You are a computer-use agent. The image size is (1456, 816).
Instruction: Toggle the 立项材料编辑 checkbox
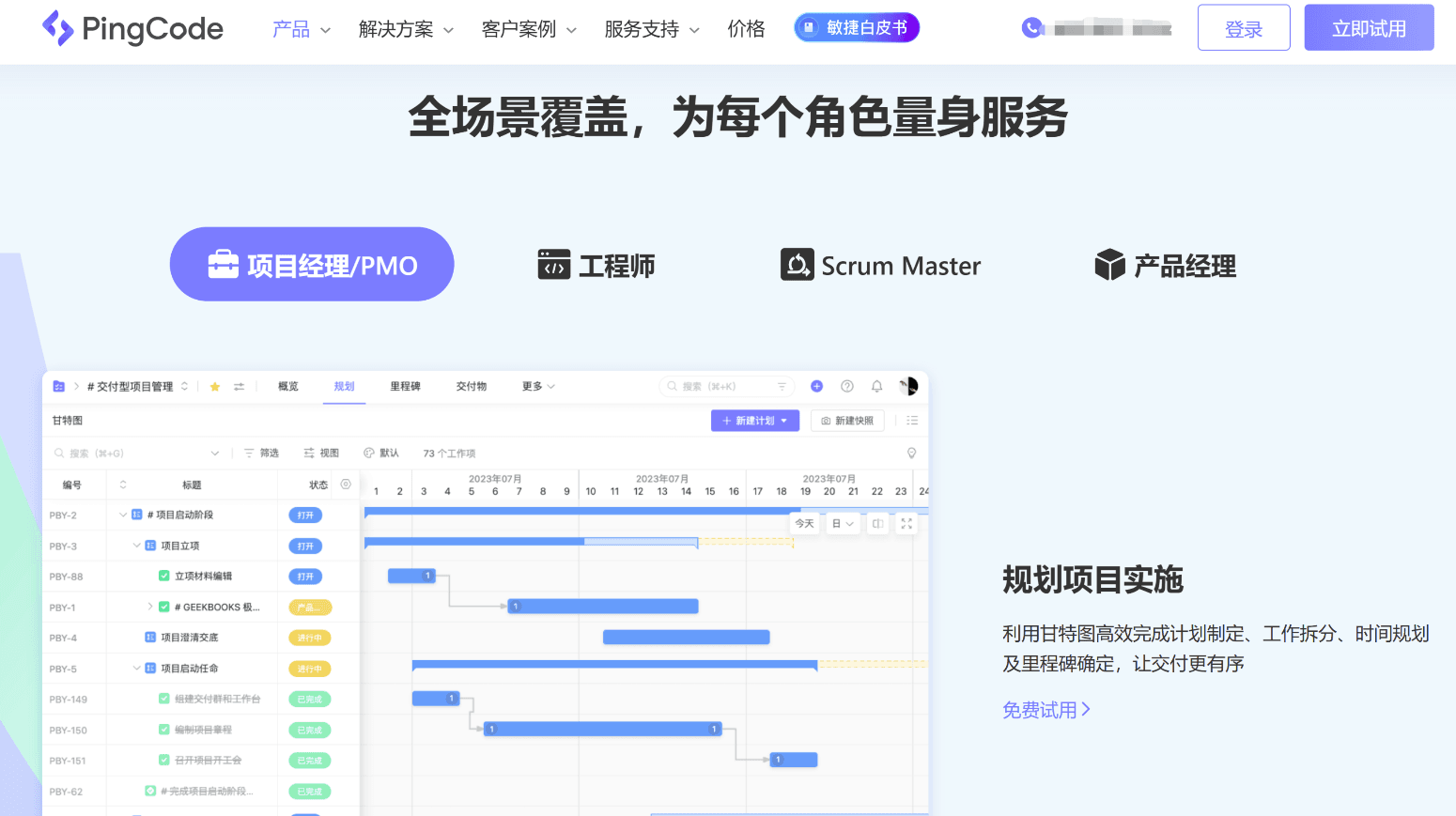(164, 577)
